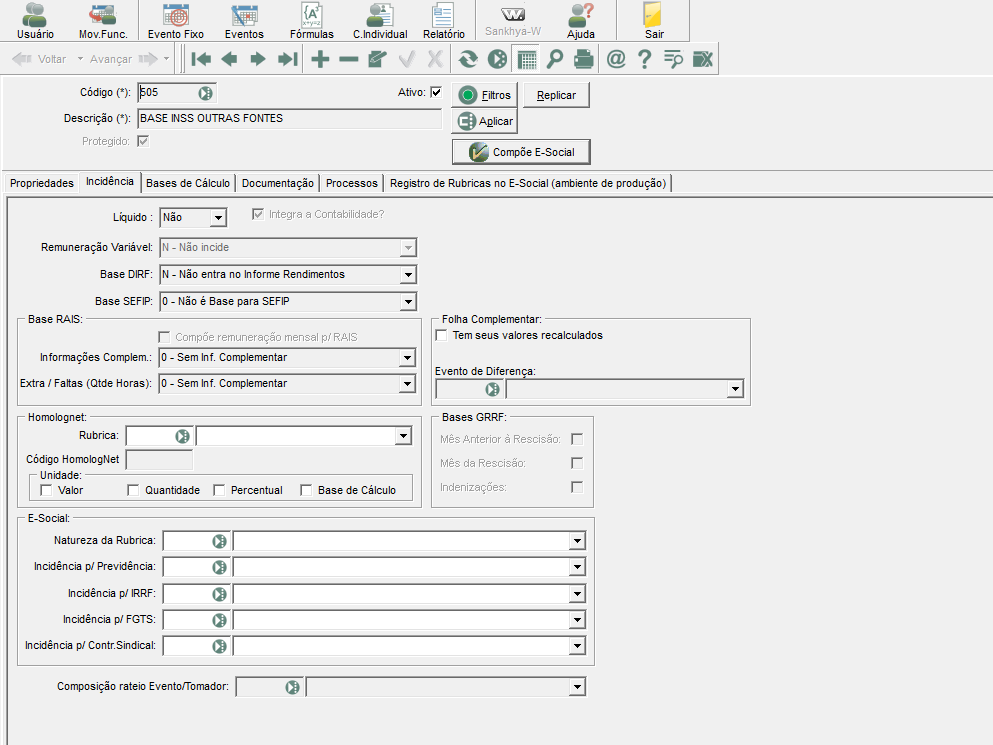Click the export to Excel icon

tap(703, 59)
